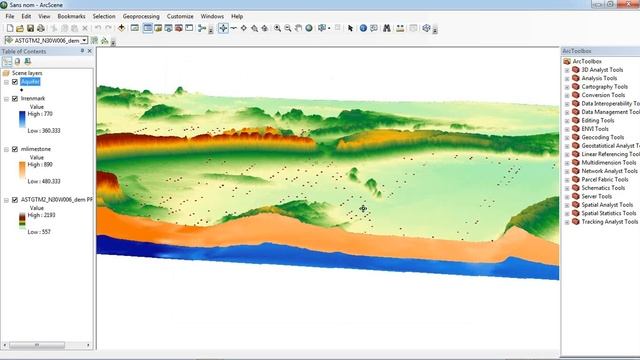Save the scene with floppy icon
Image resolution: width=640 pixels, height=360 pixels.
pyautogui.click(x=30, y=28)
